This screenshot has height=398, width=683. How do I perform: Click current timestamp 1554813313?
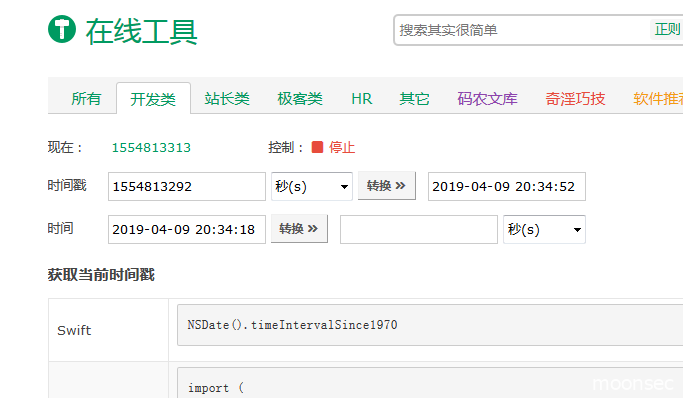151,148
